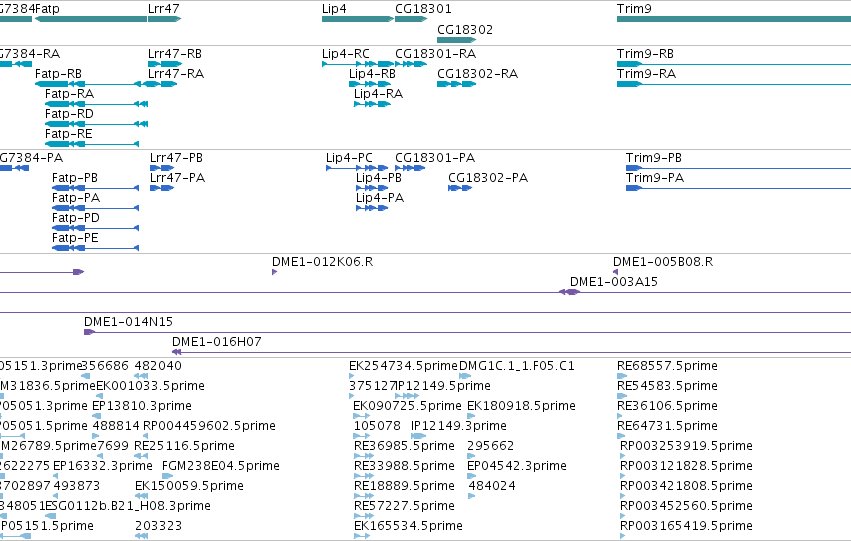This screenshot has height=541, width=851.
Task: Open the Trim9-RA transcript
Action: (x=646, y=74)
